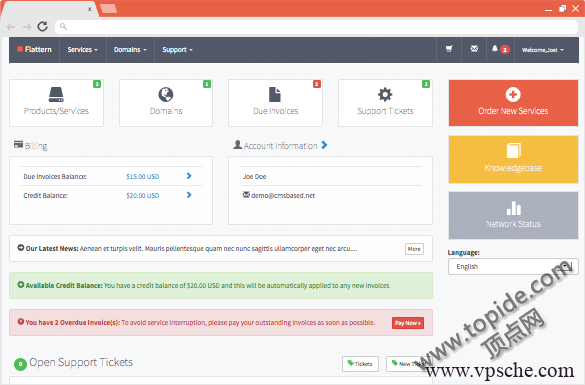Image resolution: width=585 pixels, height=385 pixels.
Task: Open the Language dropdown showing English
Action: point(513,266)
